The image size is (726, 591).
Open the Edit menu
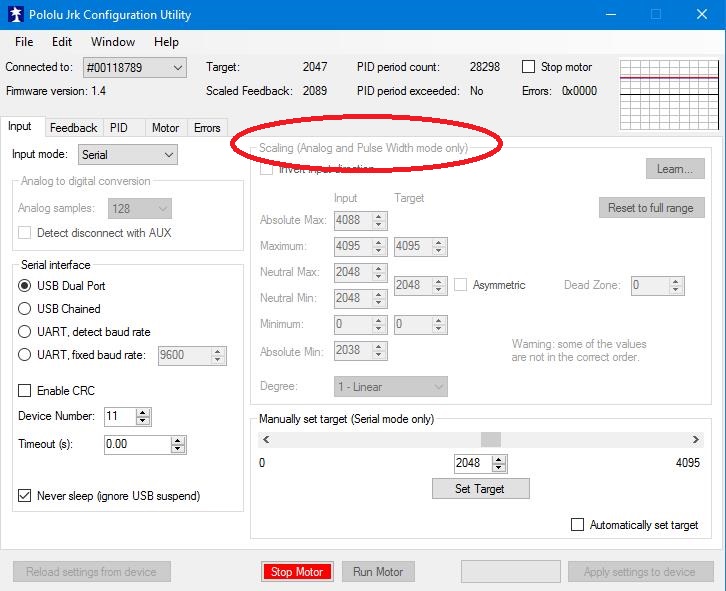point(62,42)
